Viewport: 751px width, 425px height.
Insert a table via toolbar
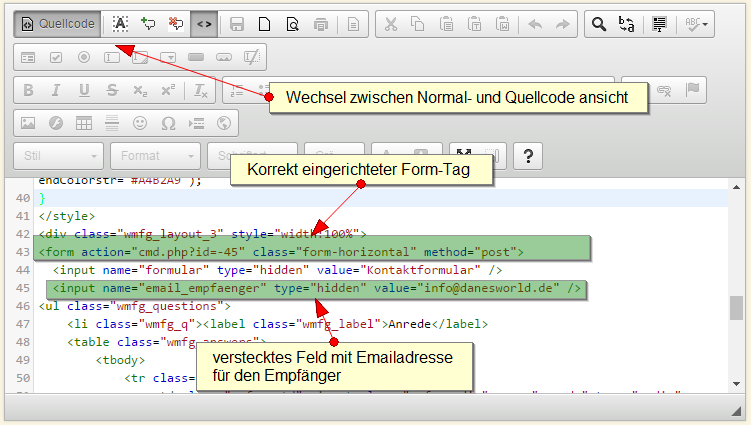pyautogui.click(x=84, y=123)
